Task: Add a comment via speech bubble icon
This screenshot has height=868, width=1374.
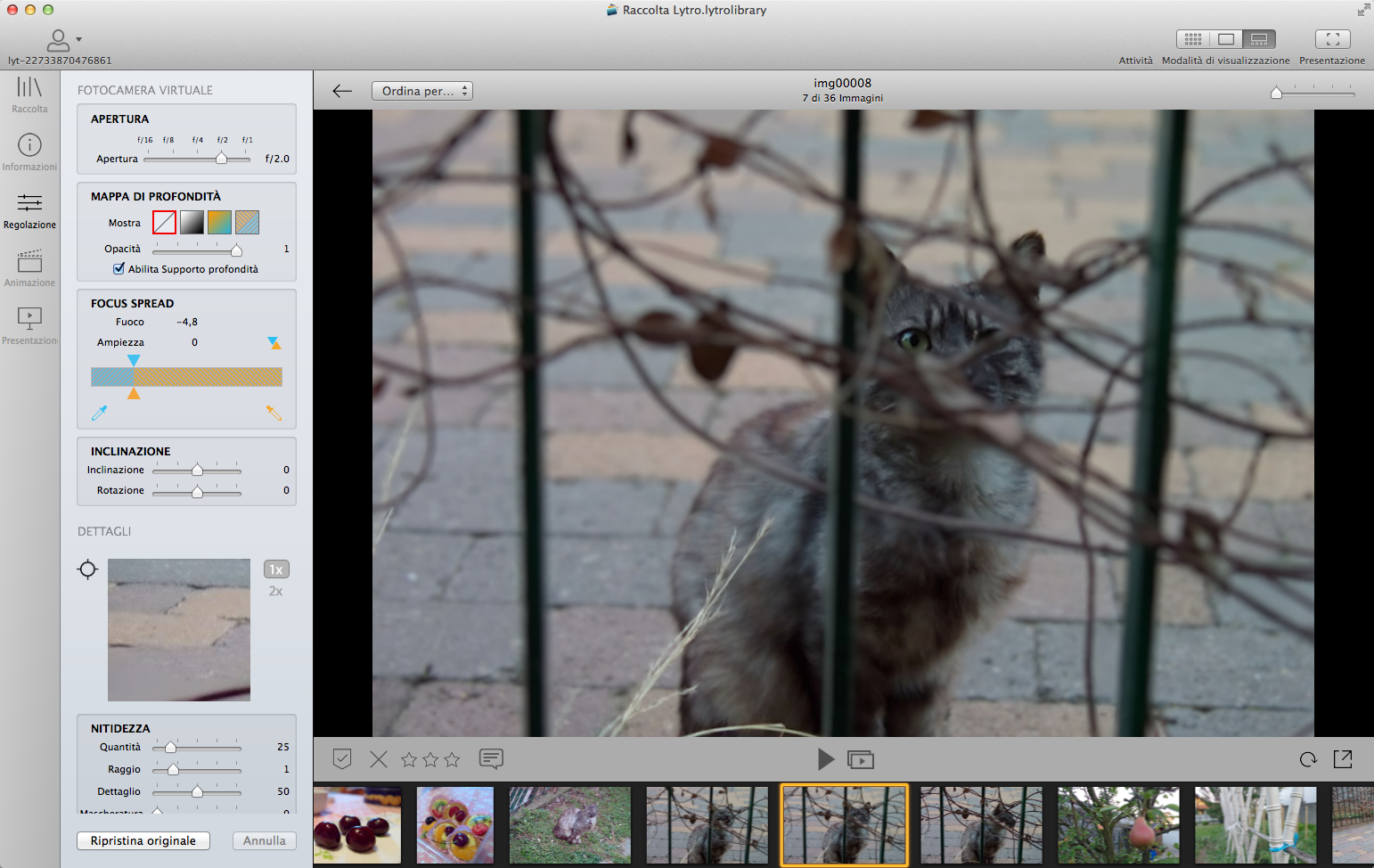Action: [491, 759]
